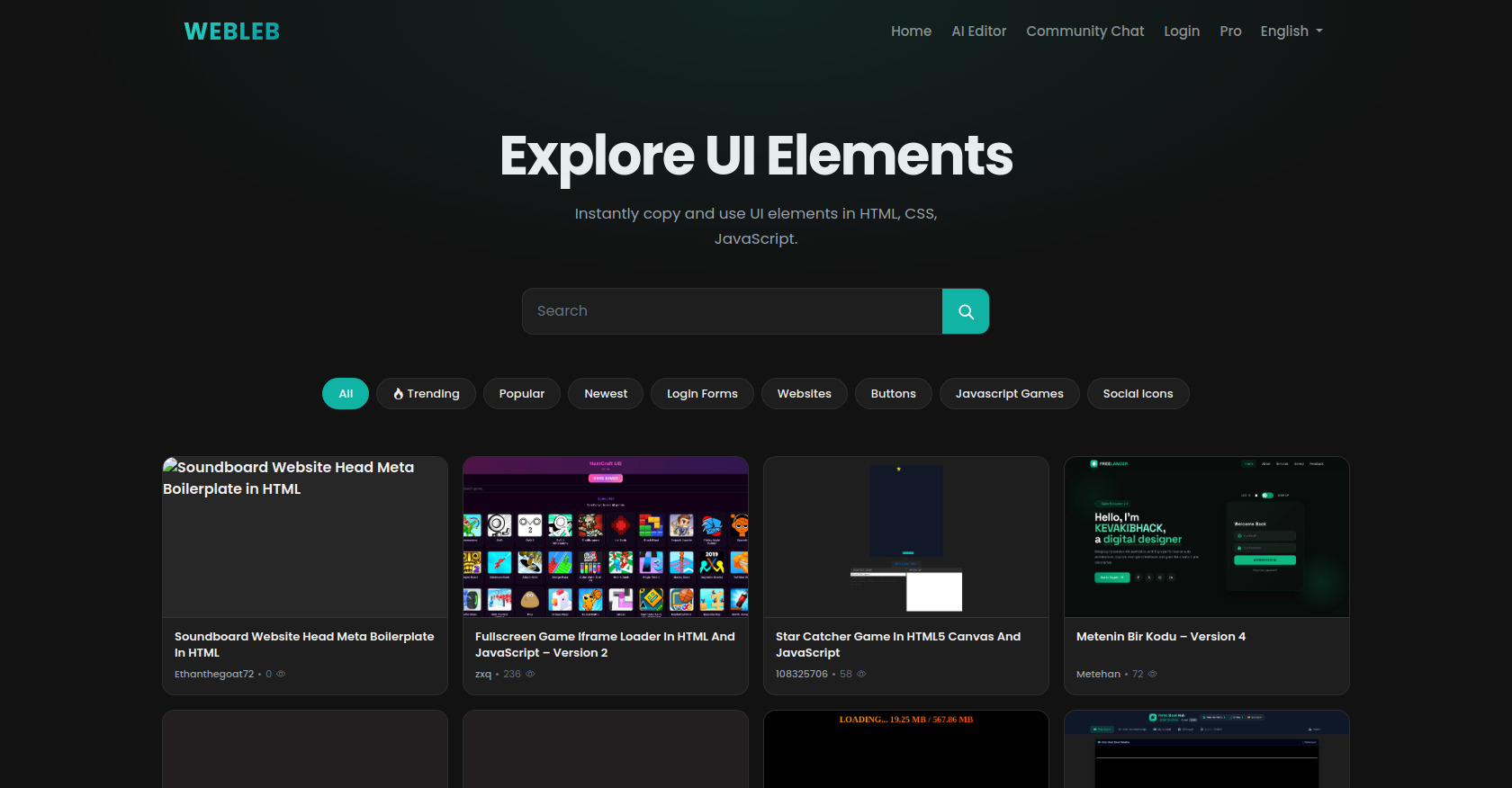Open the Home nav link

(911, 31)
